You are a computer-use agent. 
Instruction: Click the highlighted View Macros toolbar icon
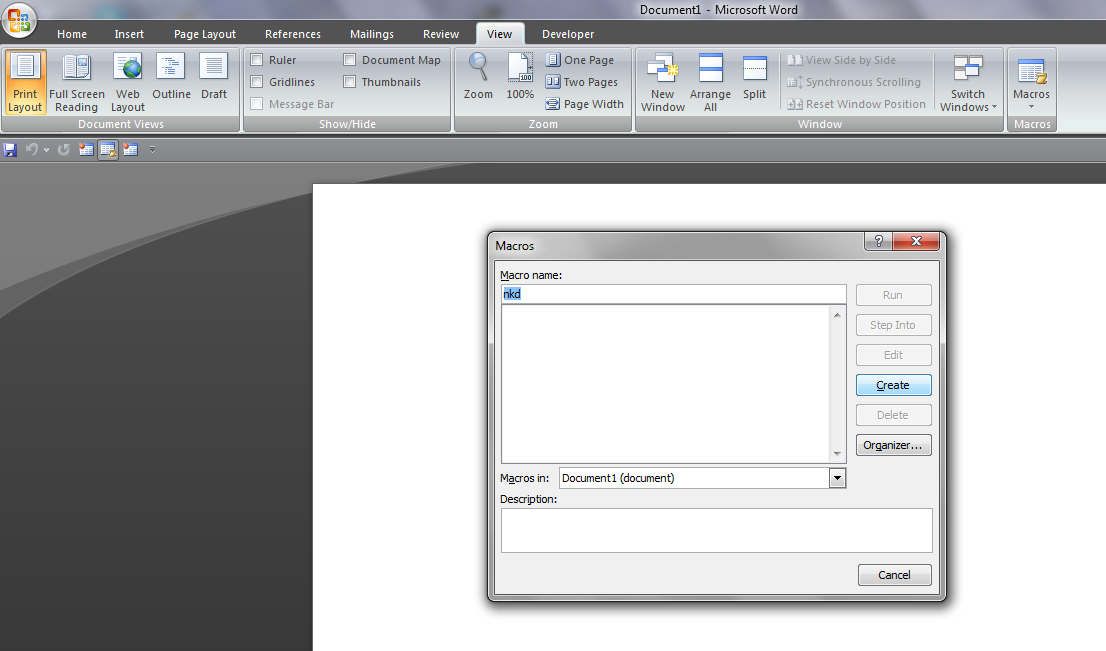108,150
